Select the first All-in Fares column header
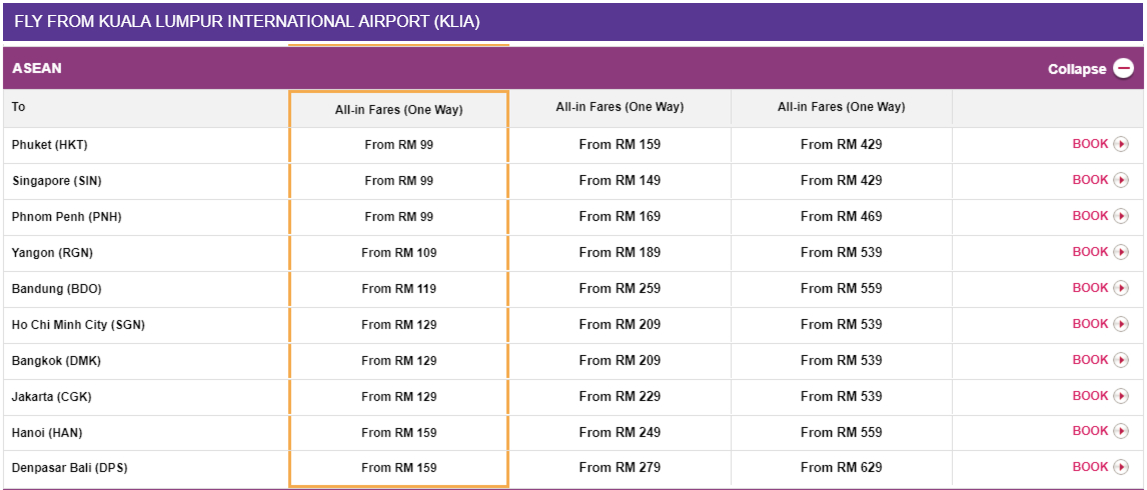1147x490 pixels. (x=399, y=109)
